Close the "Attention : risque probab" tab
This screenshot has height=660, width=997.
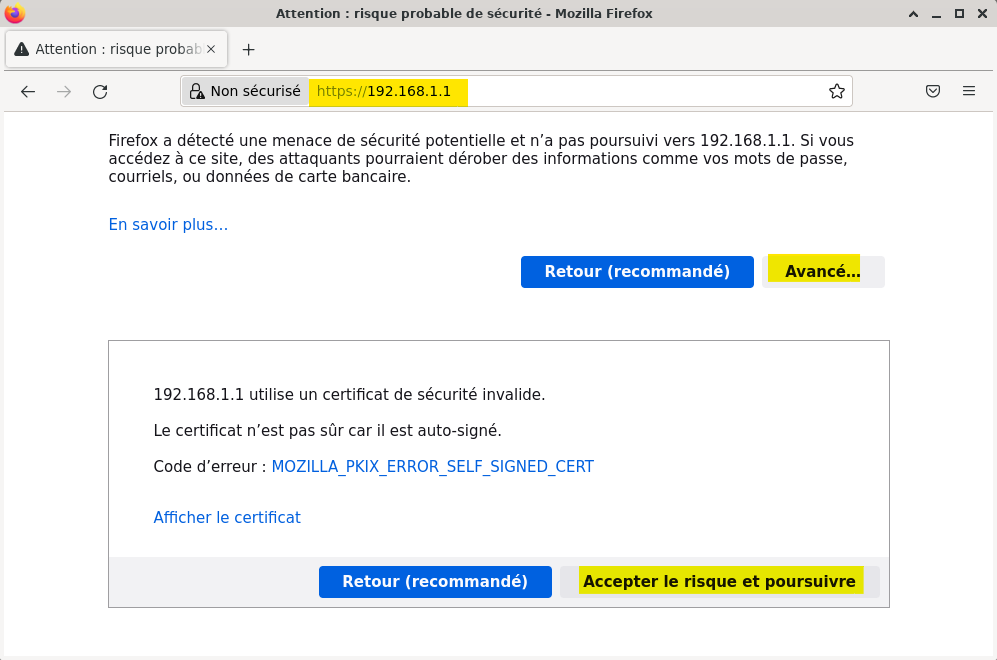[211, 49]
